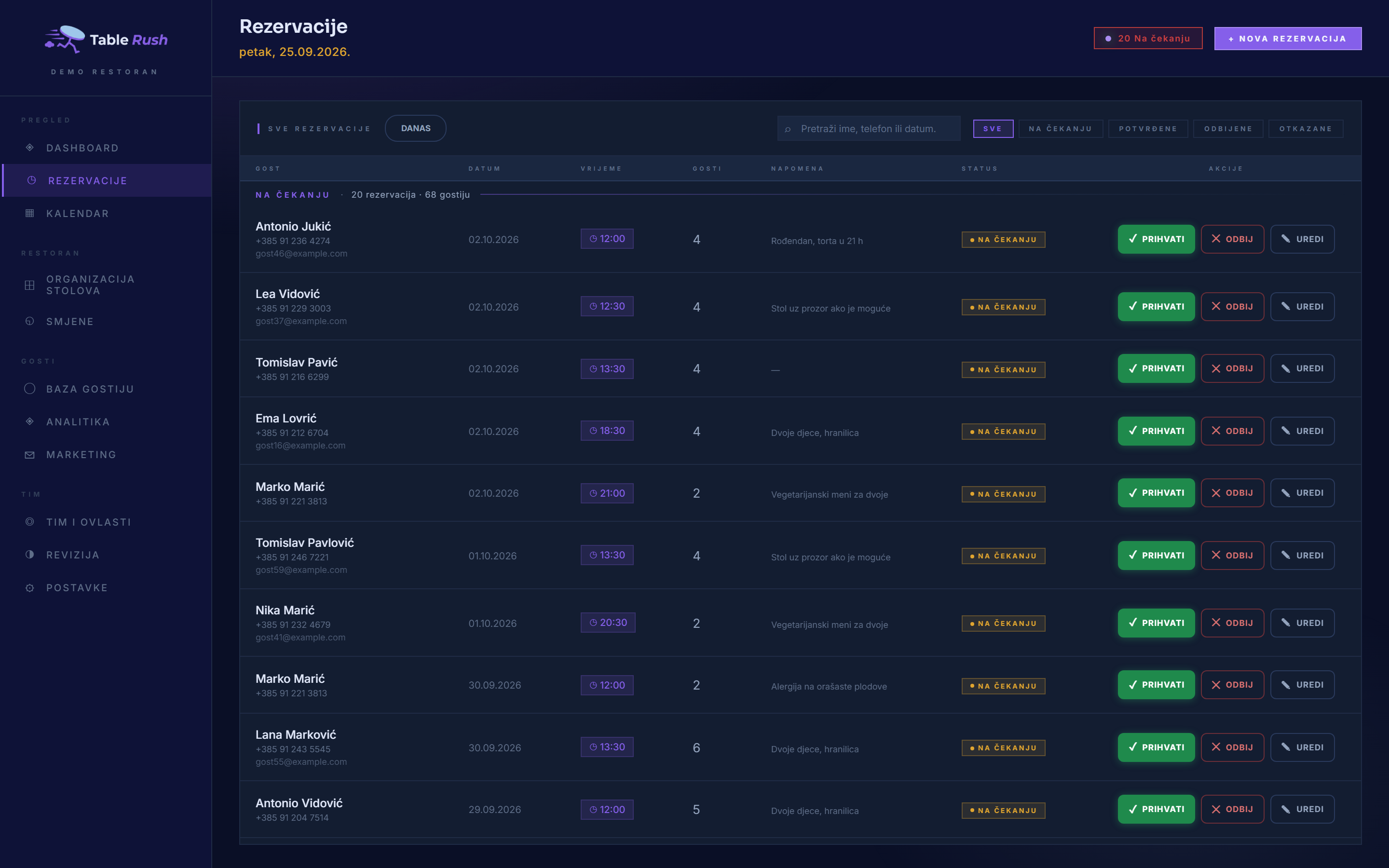Viewport: 1389px width, 868px height.
Task: Open Analitika in the sidebar
Action: 78,422
